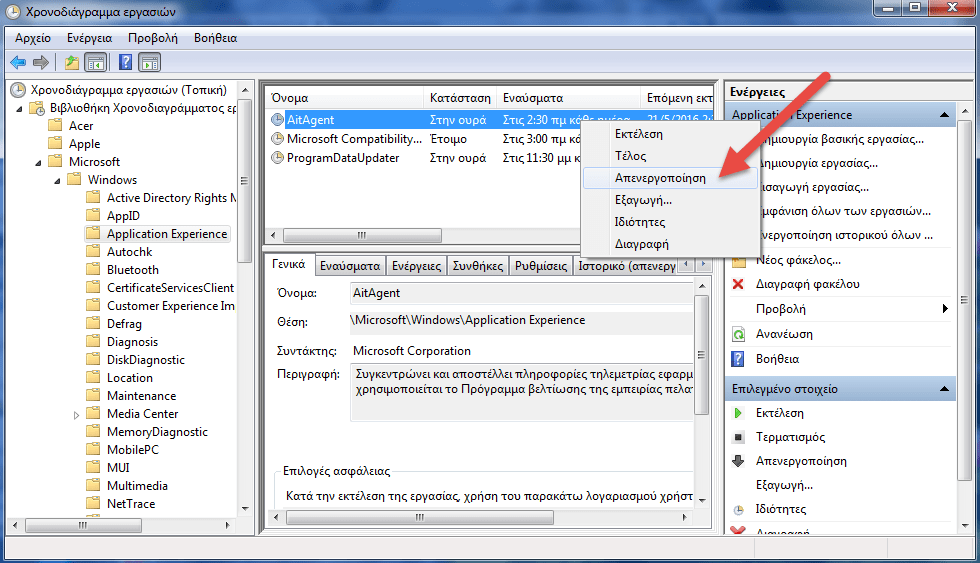This screenshot has height=563, width=980.
Task: Open the Αρχείο menu in the menu bar
Action: pyautogui.click(x=33, y=38)
